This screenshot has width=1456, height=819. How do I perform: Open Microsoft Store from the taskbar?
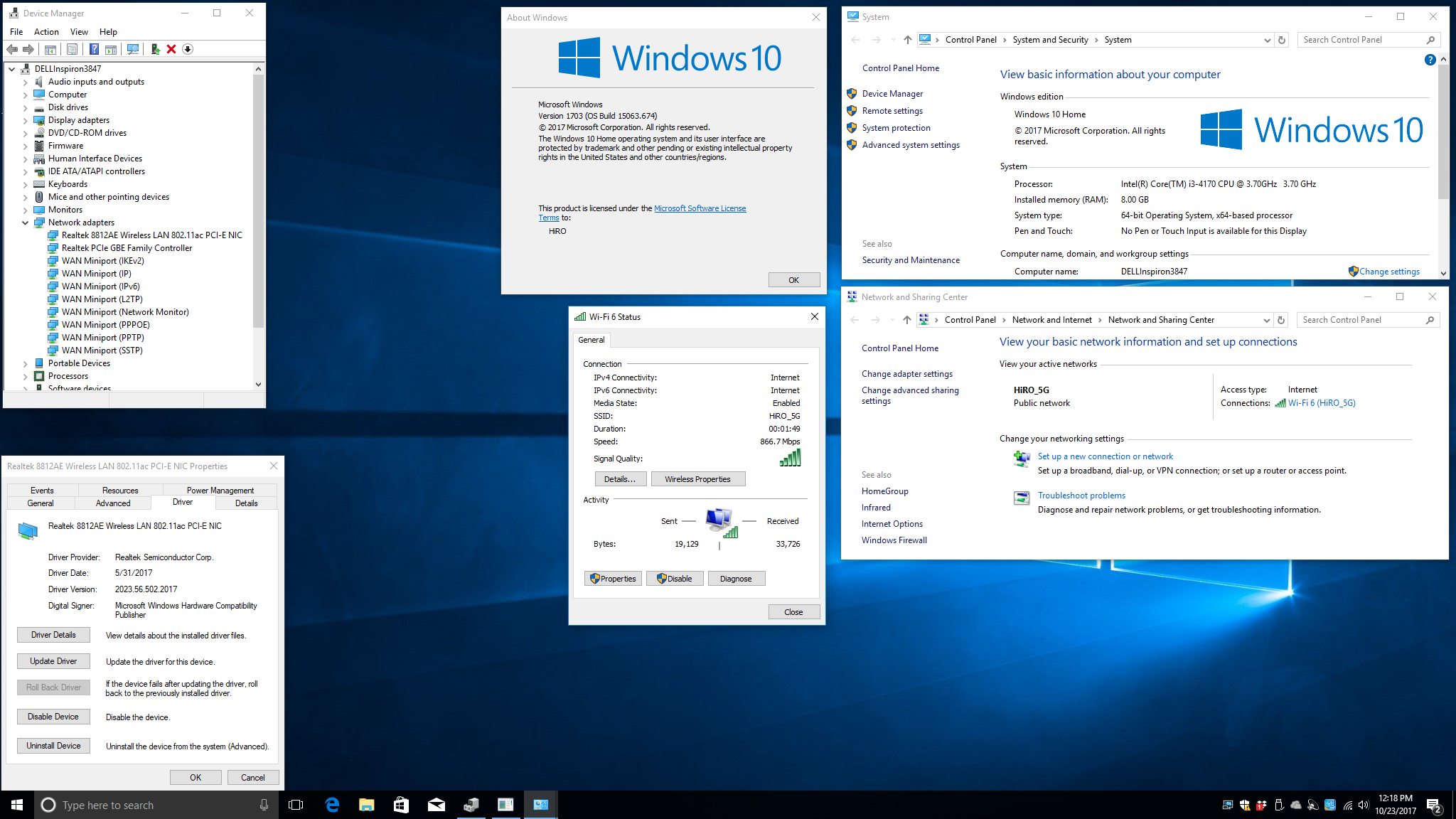pyautogui.click(x=401, y=805)
